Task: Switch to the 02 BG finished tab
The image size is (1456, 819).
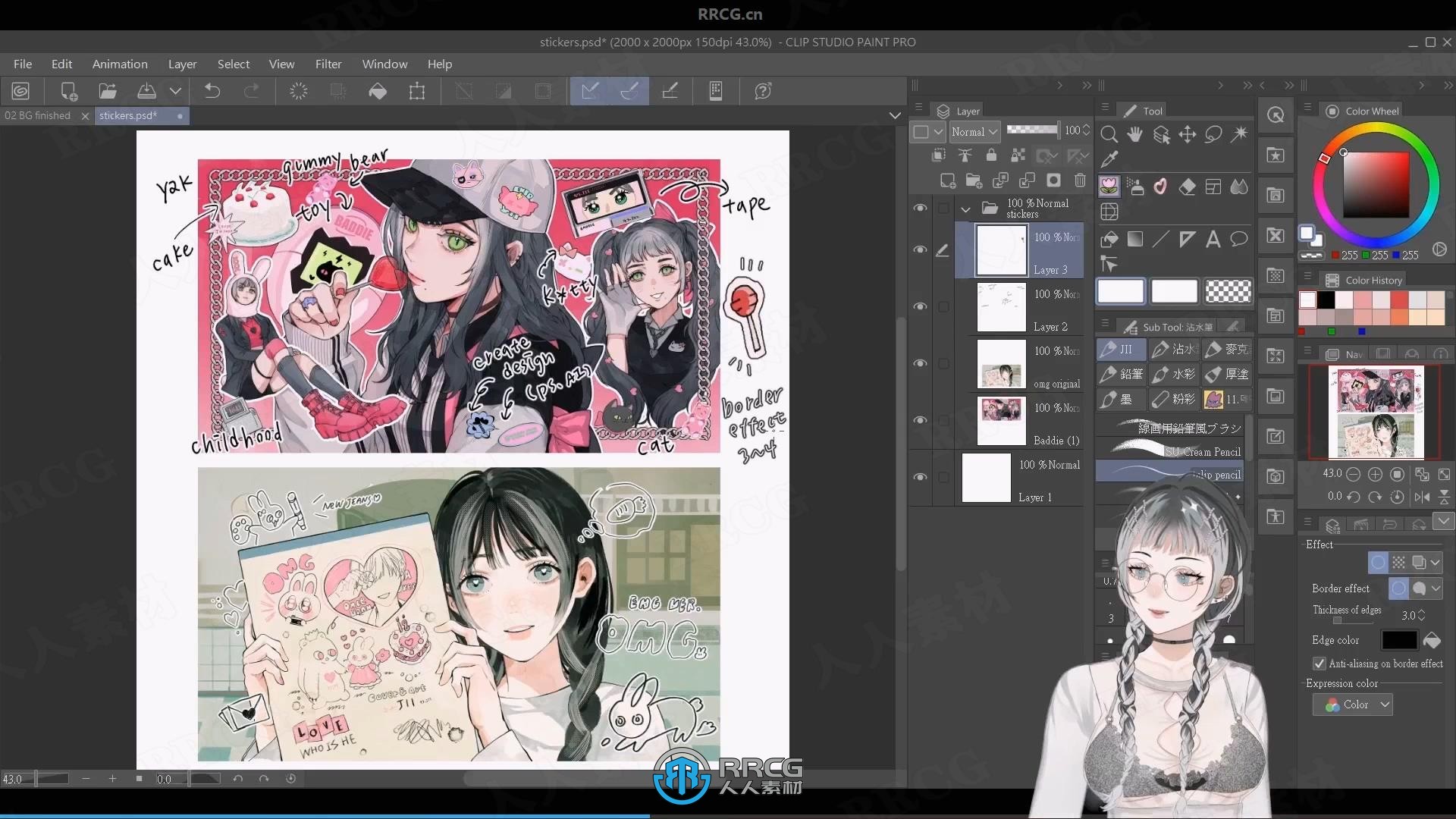Action: tap(37, 115)
